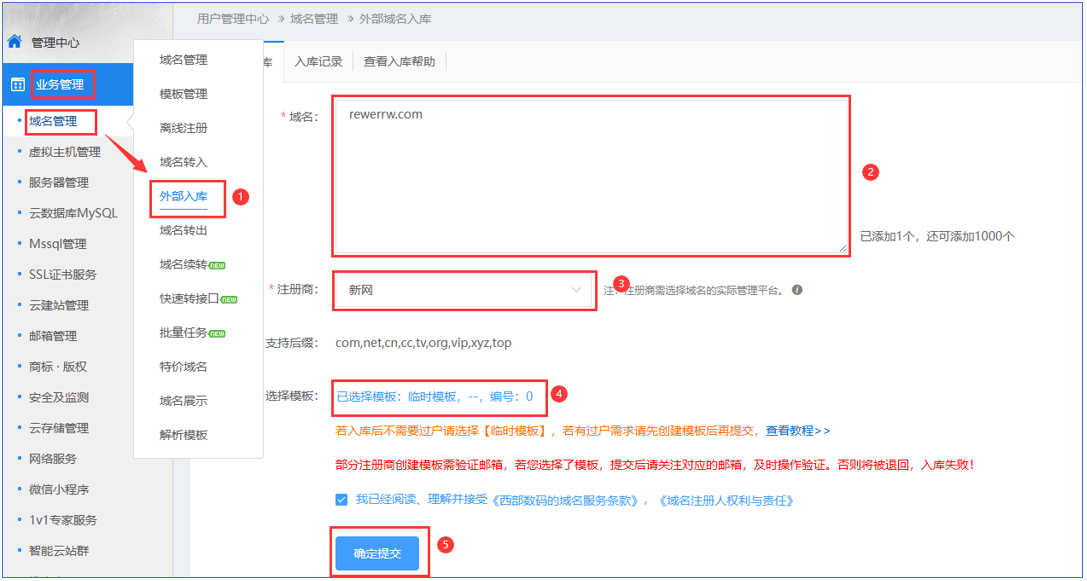1087x581 pixels.
Task: Click the new badge beside 批量任务
Action: 217,333
